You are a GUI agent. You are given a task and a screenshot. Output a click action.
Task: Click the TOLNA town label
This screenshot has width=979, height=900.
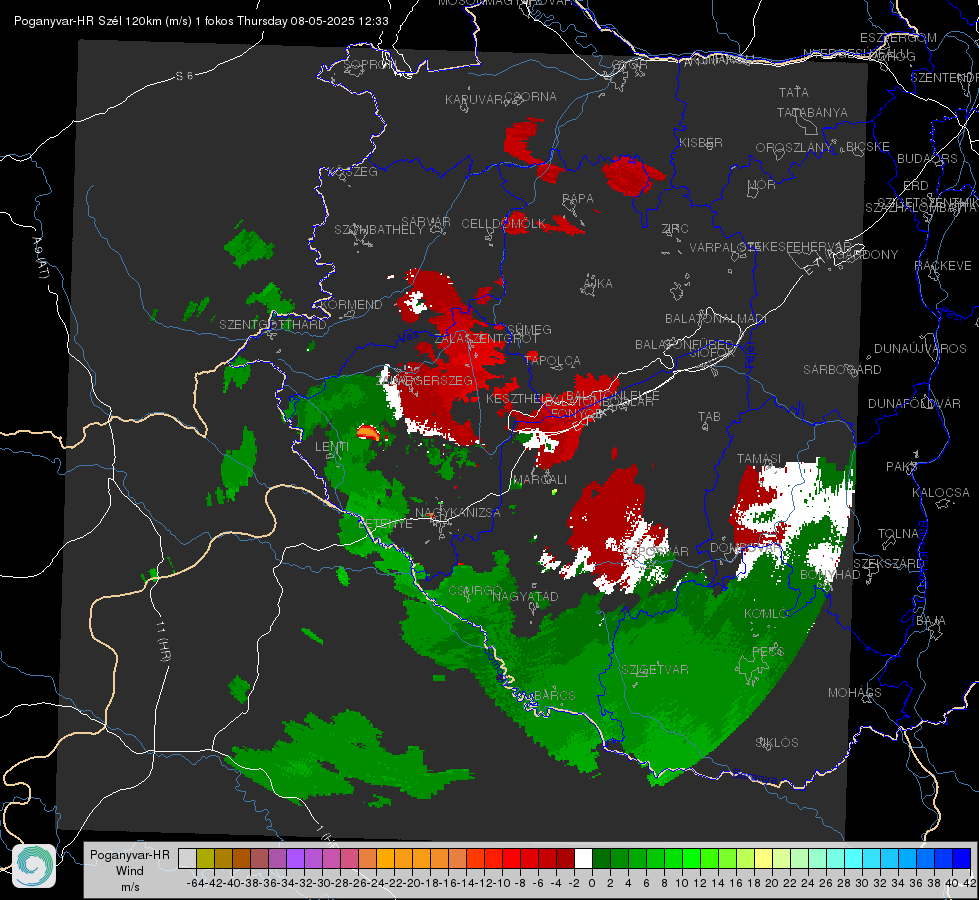click(898, 534)
